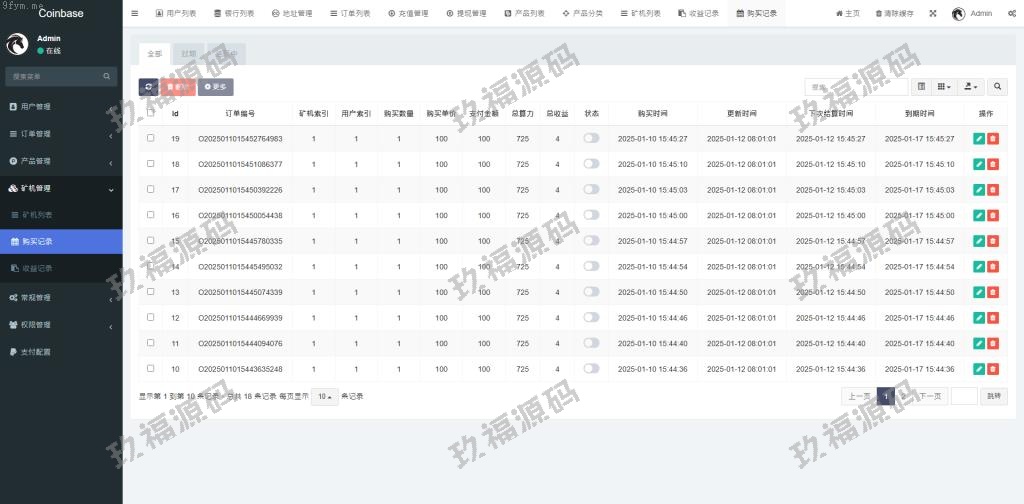The image size is (1024, 504).
Task: Check the checkbox for row Id 16
Action: coord(151,215)
